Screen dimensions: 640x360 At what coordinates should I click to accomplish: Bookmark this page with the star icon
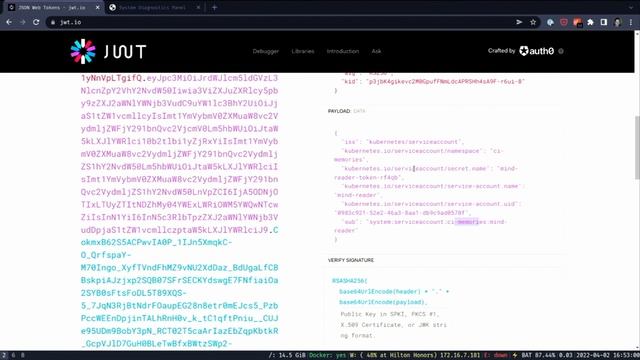pos(533,22)
